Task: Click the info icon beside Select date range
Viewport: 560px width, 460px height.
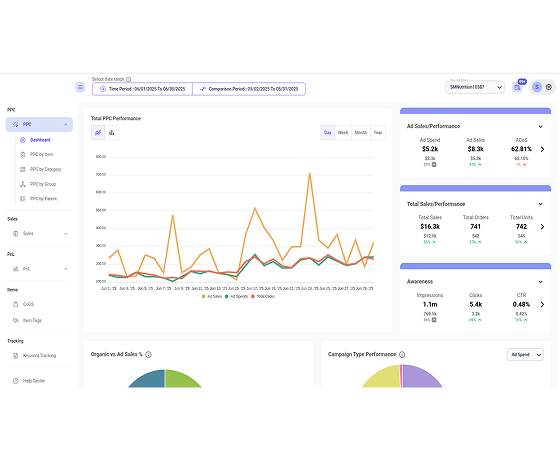Action: (129, 79)
